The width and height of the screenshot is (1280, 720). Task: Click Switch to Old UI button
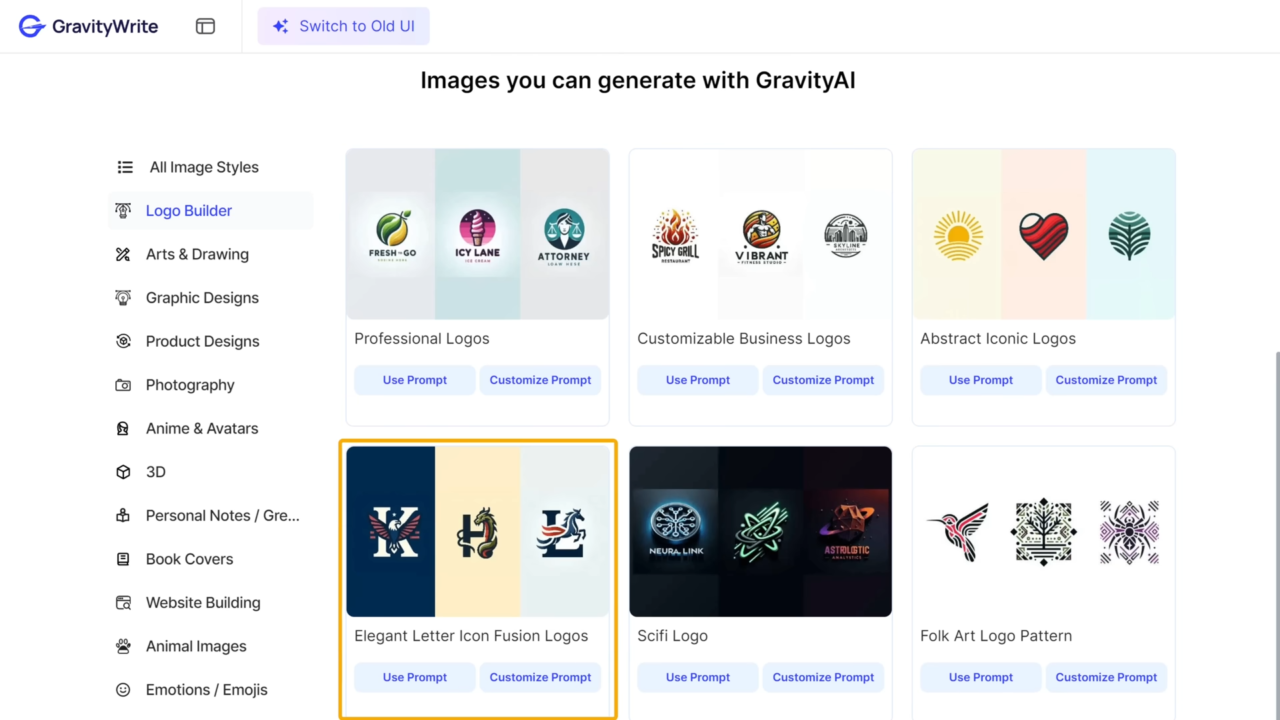(x=343, y=27)
